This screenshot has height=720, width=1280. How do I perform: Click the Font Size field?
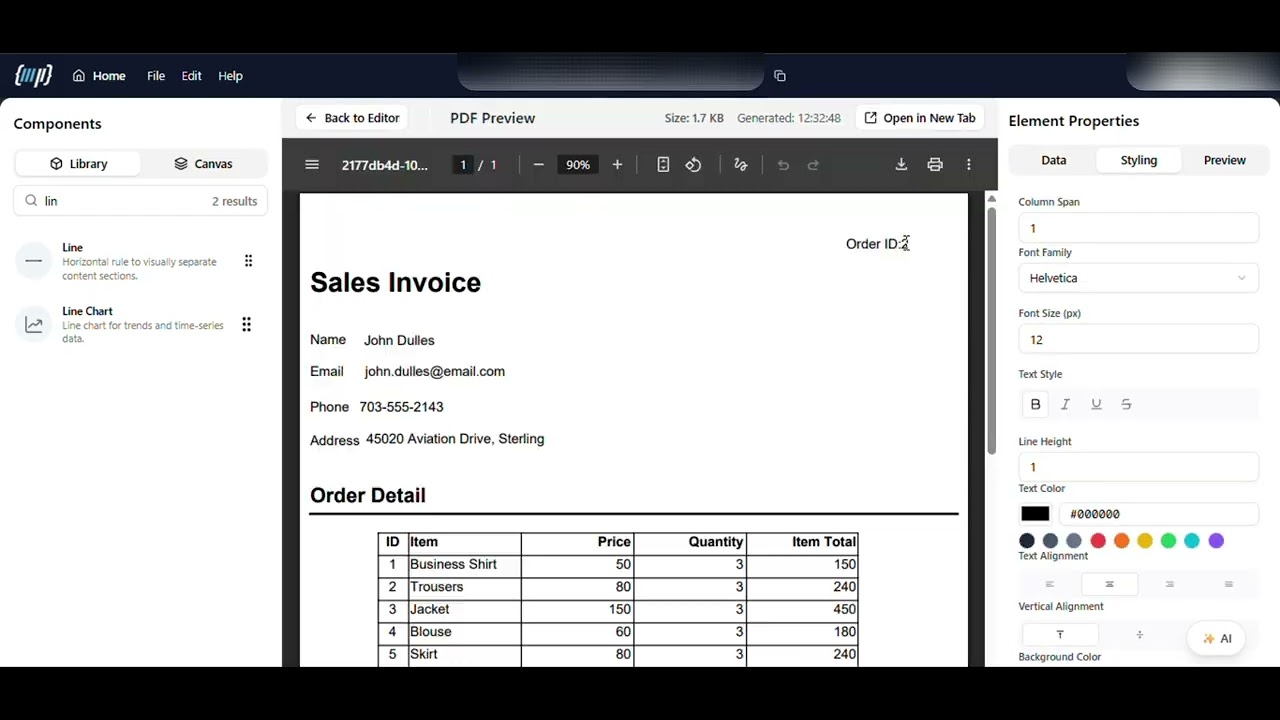[1138, 340]
